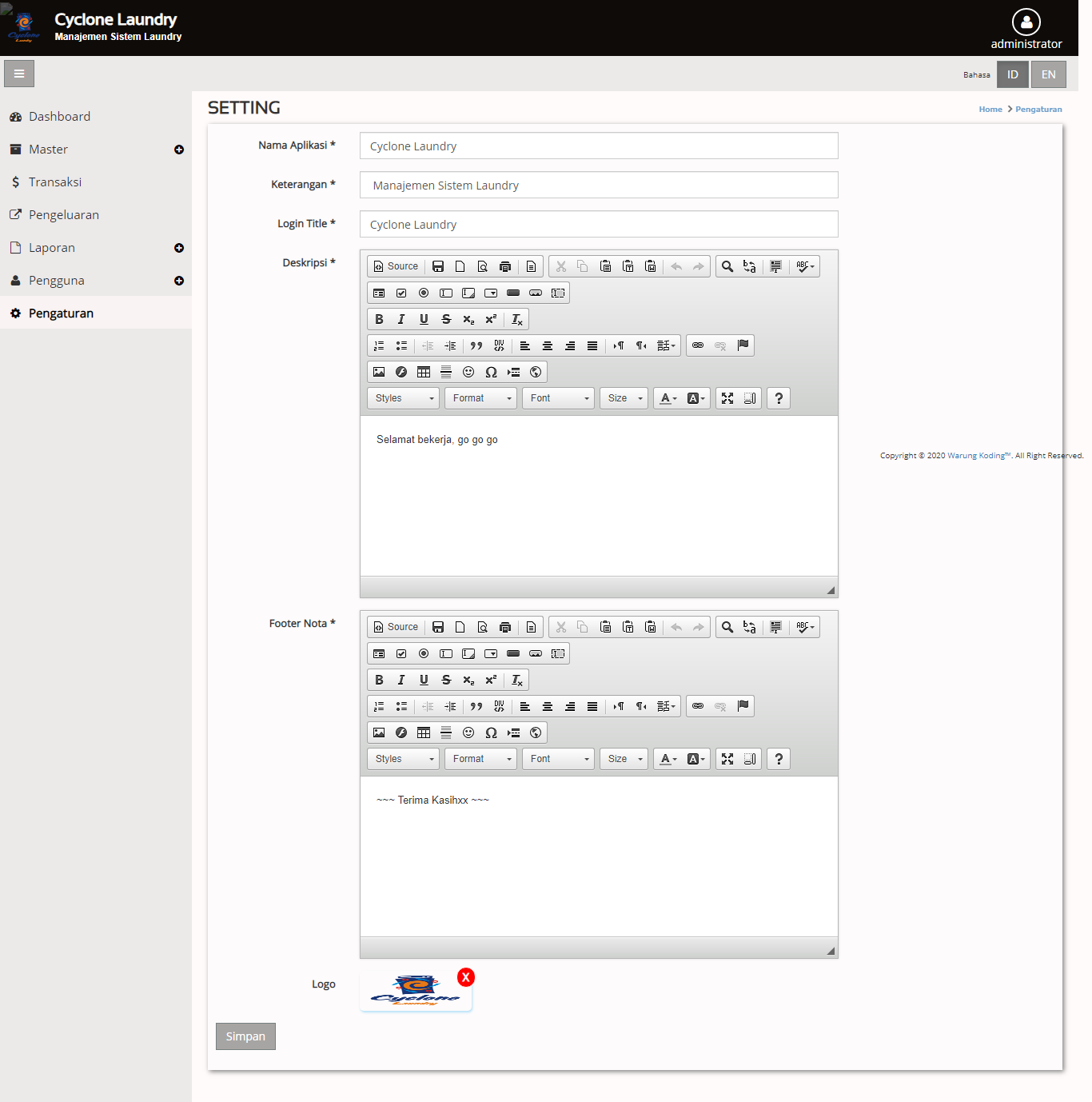1092x1102 pixels.
Task: Toggle Source mode in the Footer Nota editor
Action: (397, 627)
